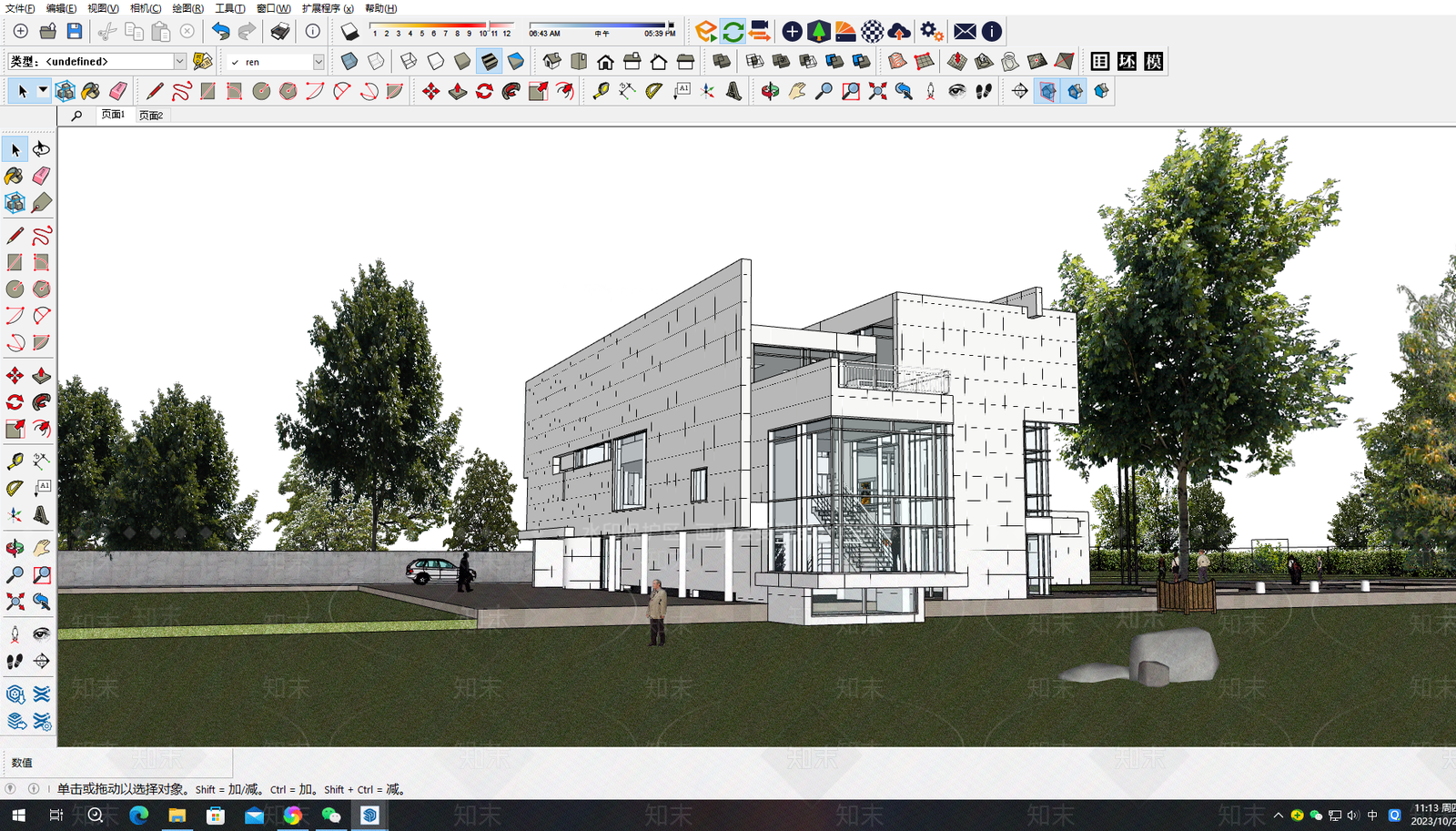
Task: Open Microsoft Edge from the taskbar
Action: click(x=138, y=816)
